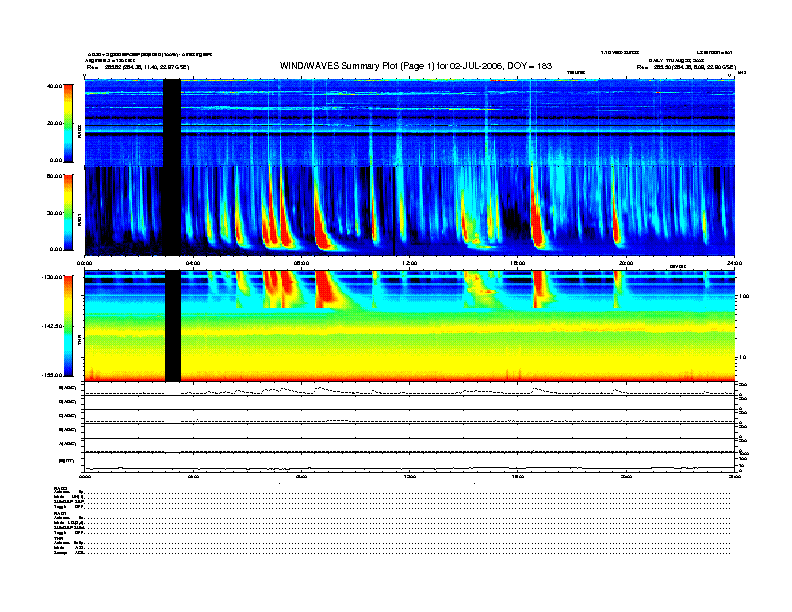Viewport: 792px width, 612px height.
Task: Click the black data gap in TNR spectrogram
Action: [173, 326]
